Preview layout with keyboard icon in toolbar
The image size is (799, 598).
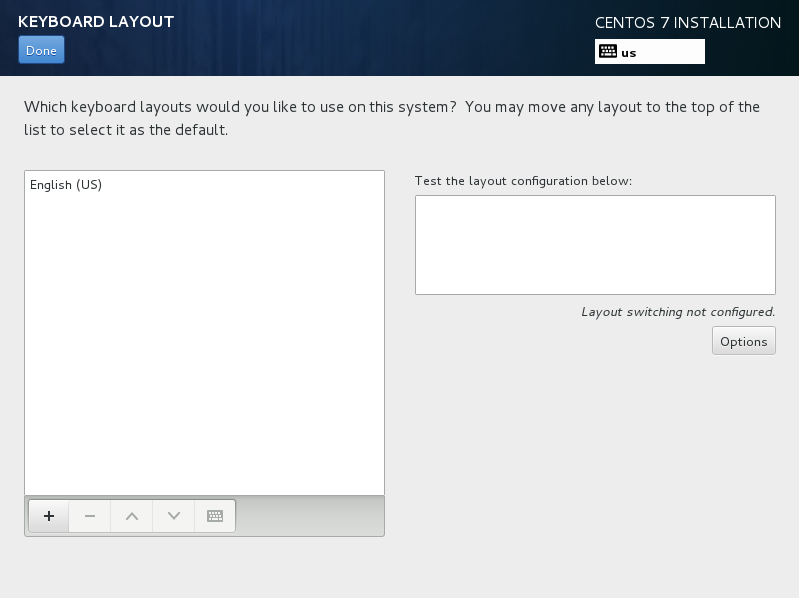(215, 516)
